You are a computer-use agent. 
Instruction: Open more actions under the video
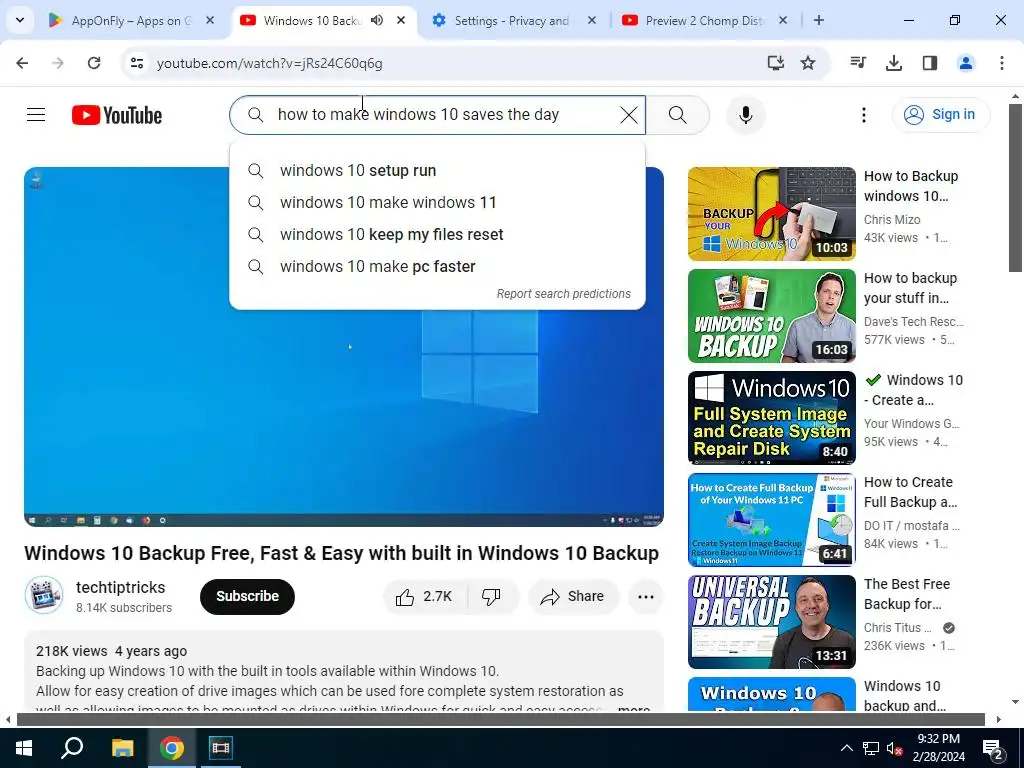[645, 596]
